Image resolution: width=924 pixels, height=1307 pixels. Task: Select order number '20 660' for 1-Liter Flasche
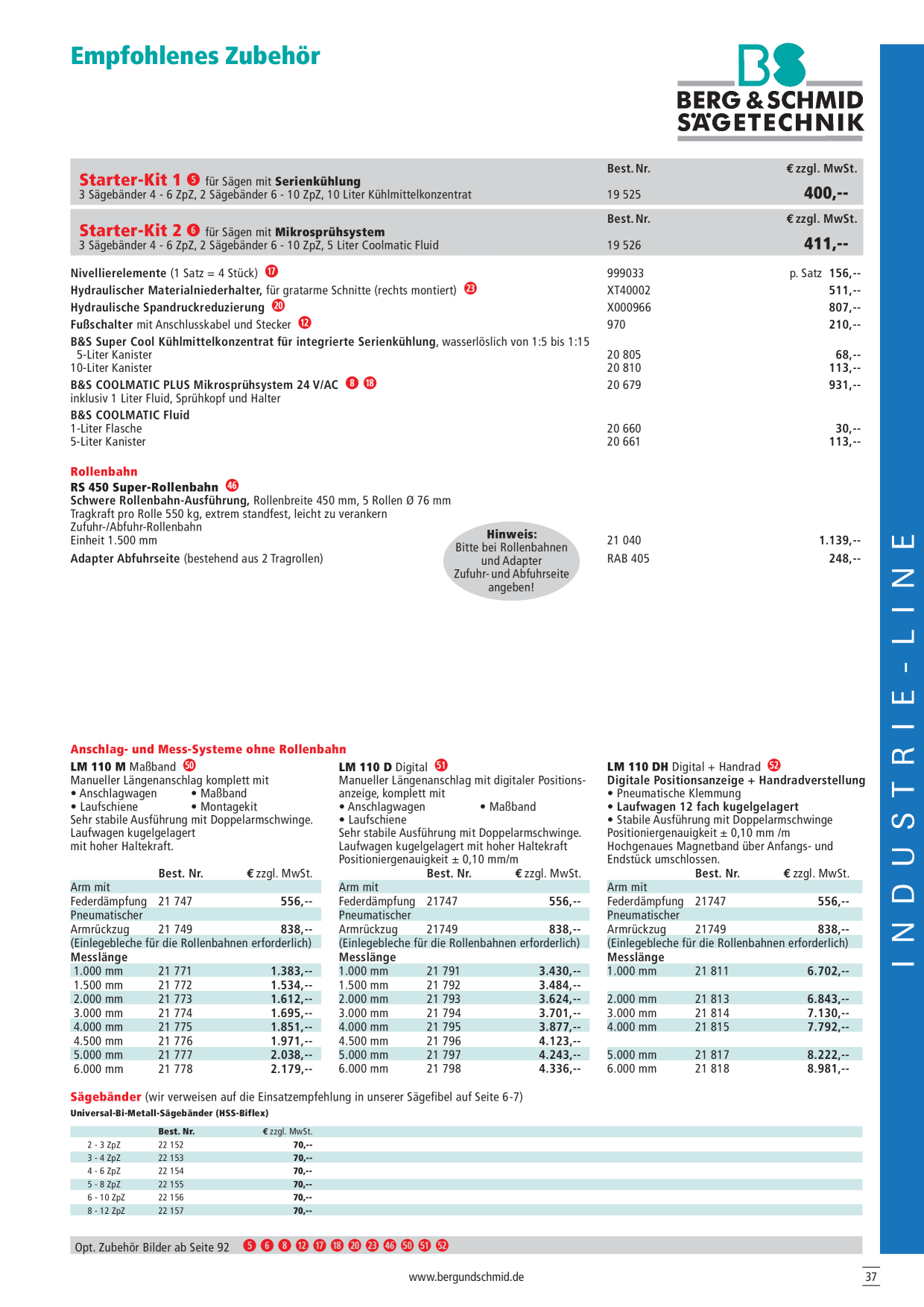624,429
